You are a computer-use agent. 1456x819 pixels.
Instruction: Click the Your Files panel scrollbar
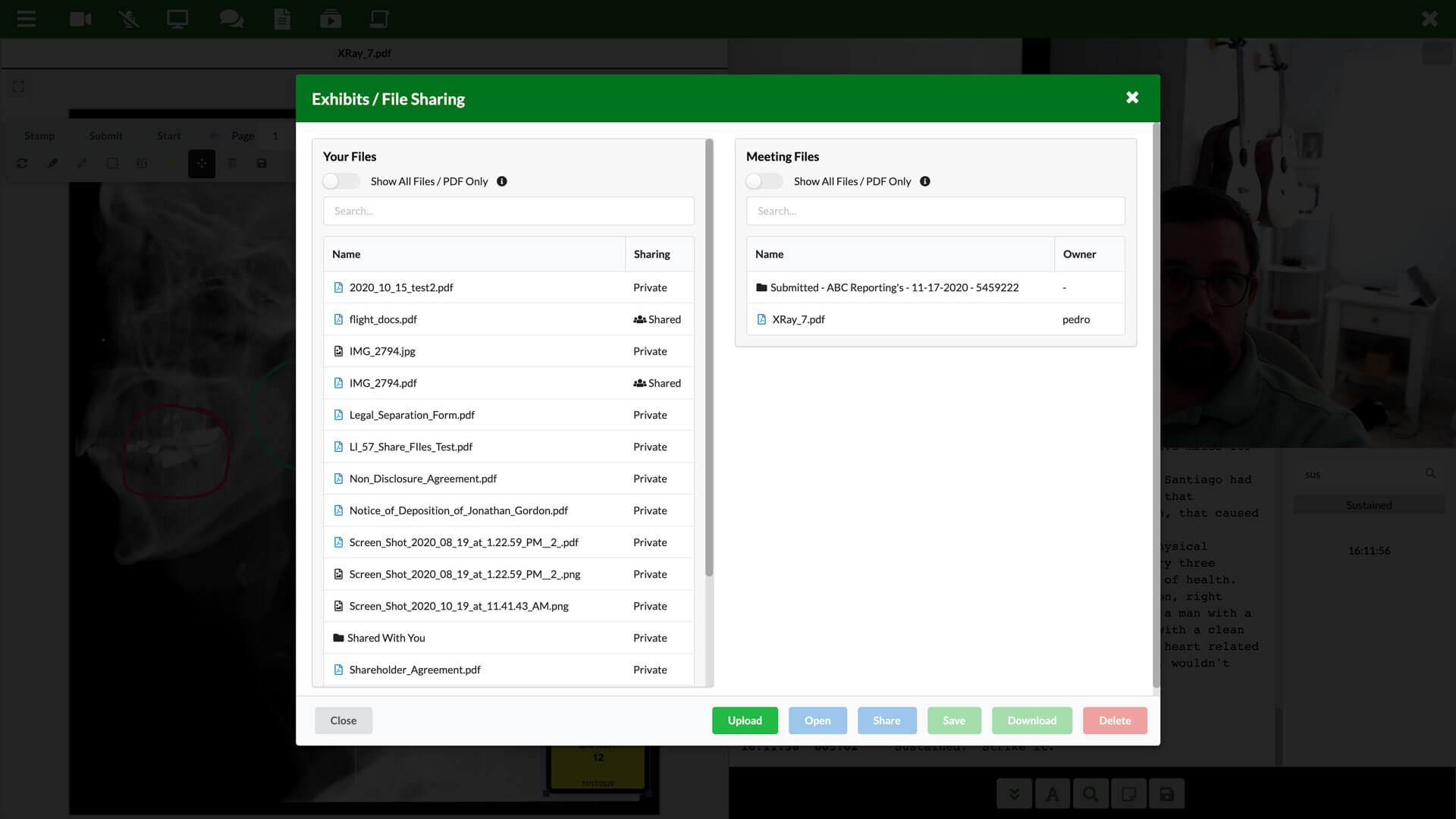(x=709, y=357)
